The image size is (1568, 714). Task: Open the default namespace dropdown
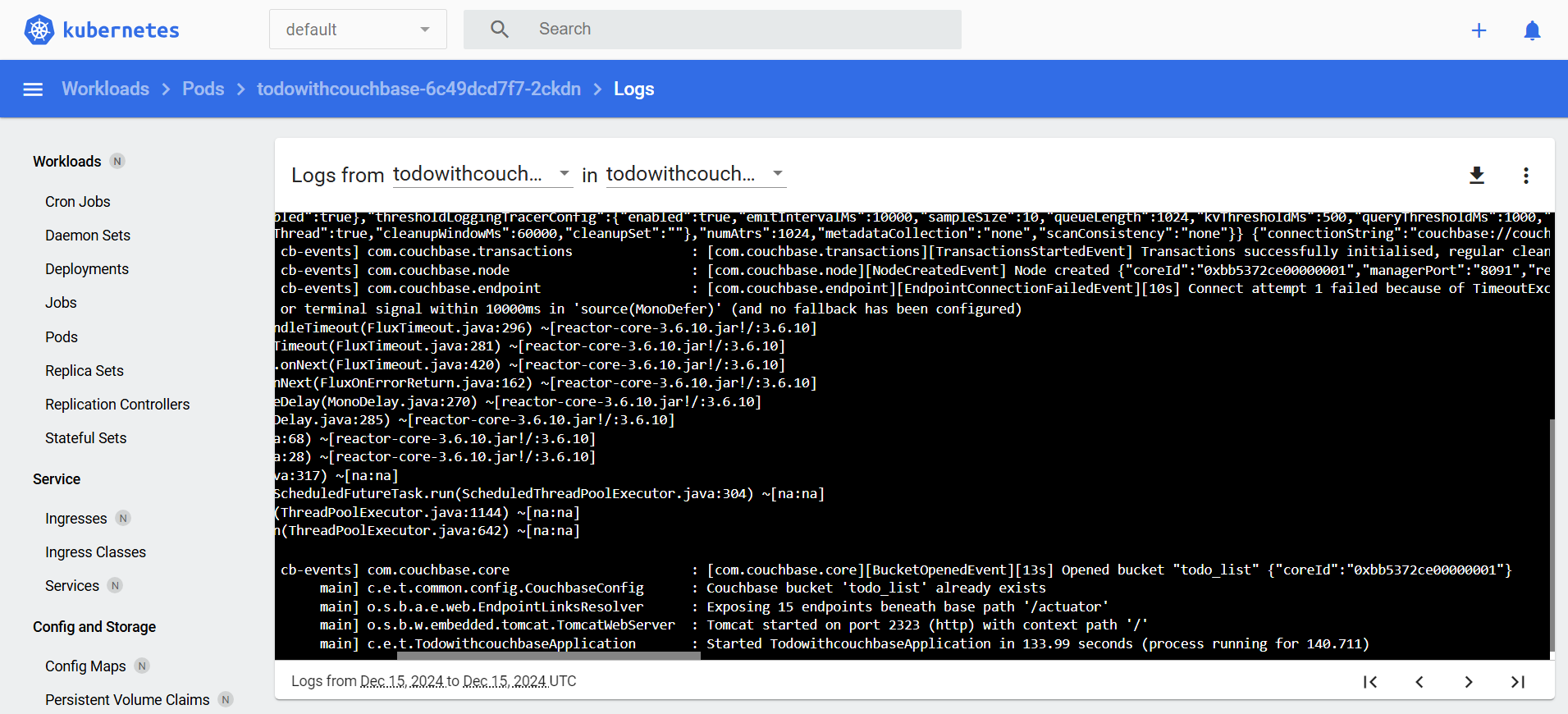tap(358, 30)
